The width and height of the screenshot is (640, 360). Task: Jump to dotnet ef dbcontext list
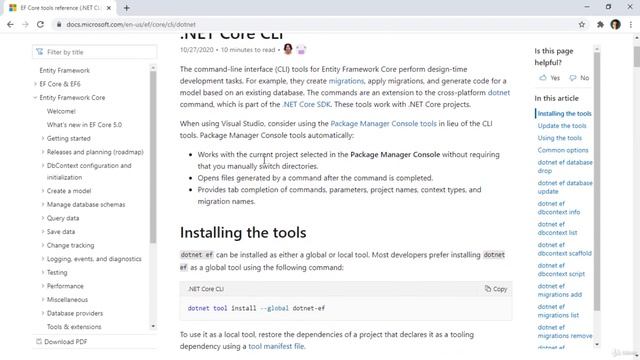point(557,229)
